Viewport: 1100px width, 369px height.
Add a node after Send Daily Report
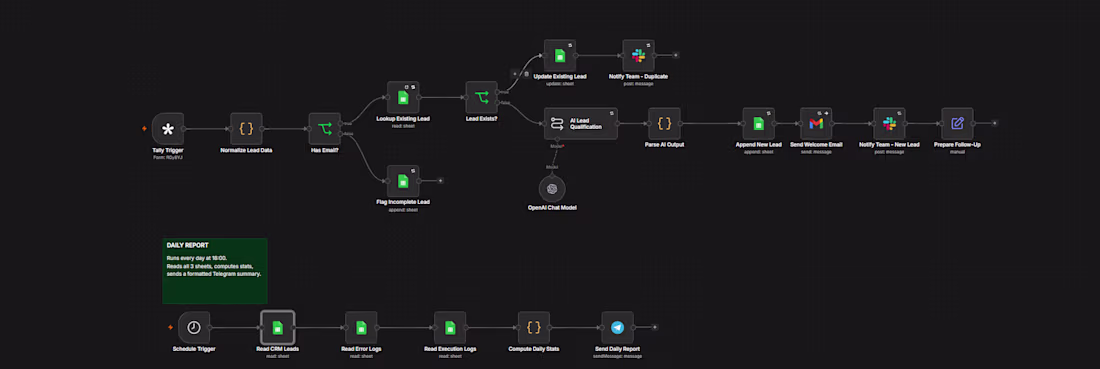tap(655, 327)
